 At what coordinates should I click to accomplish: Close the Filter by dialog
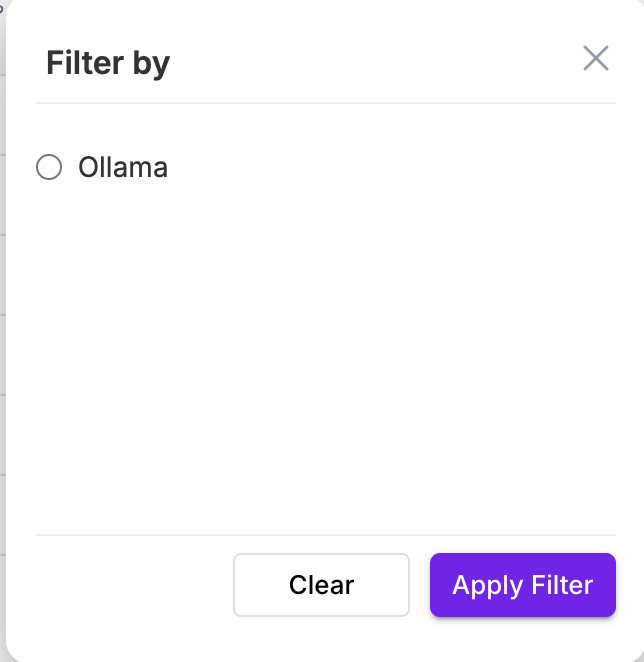[596, 59]
